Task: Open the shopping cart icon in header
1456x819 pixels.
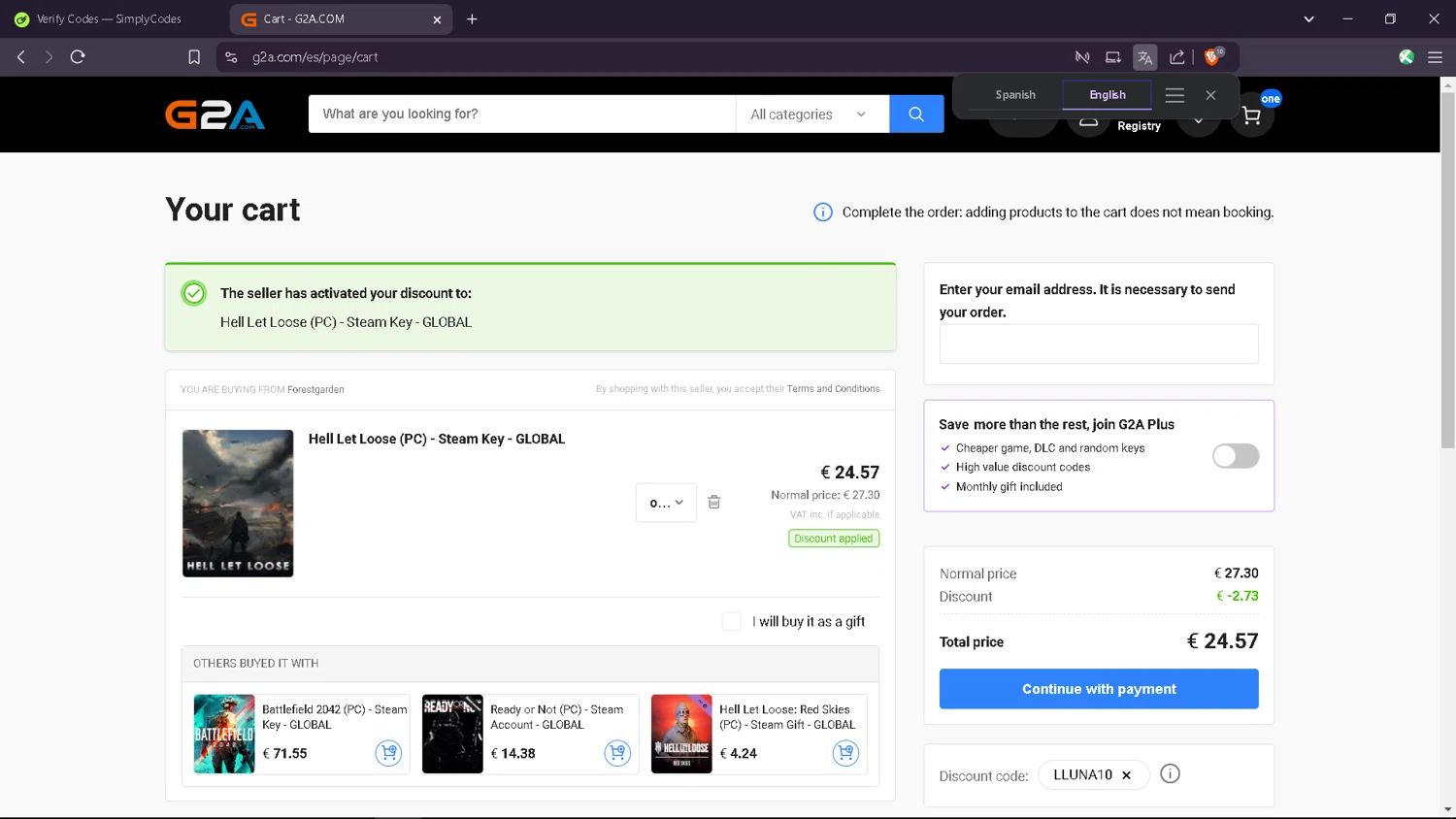Action: click(x=1251, y=117)
